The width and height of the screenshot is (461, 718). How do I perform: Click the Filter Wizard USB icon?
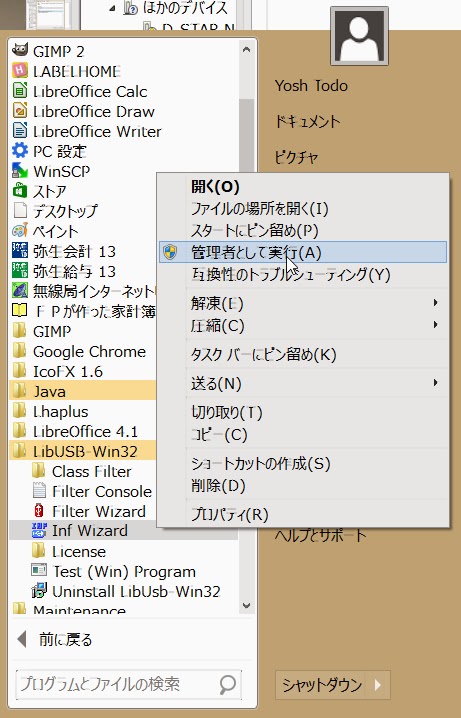click(x=39, y=510)
